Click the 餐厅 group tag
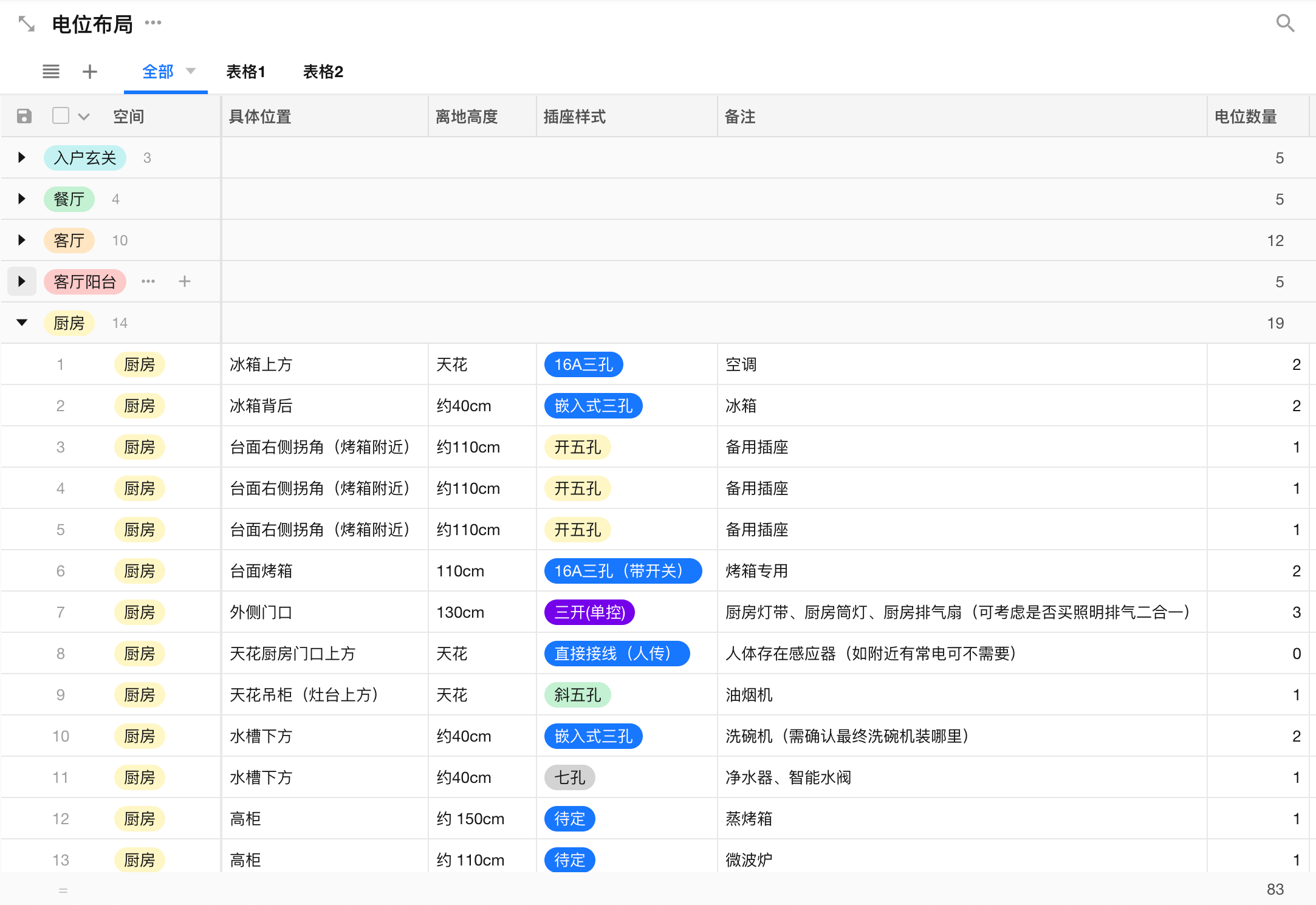Viewport: 1316px width, 905px height. point(69,199)
